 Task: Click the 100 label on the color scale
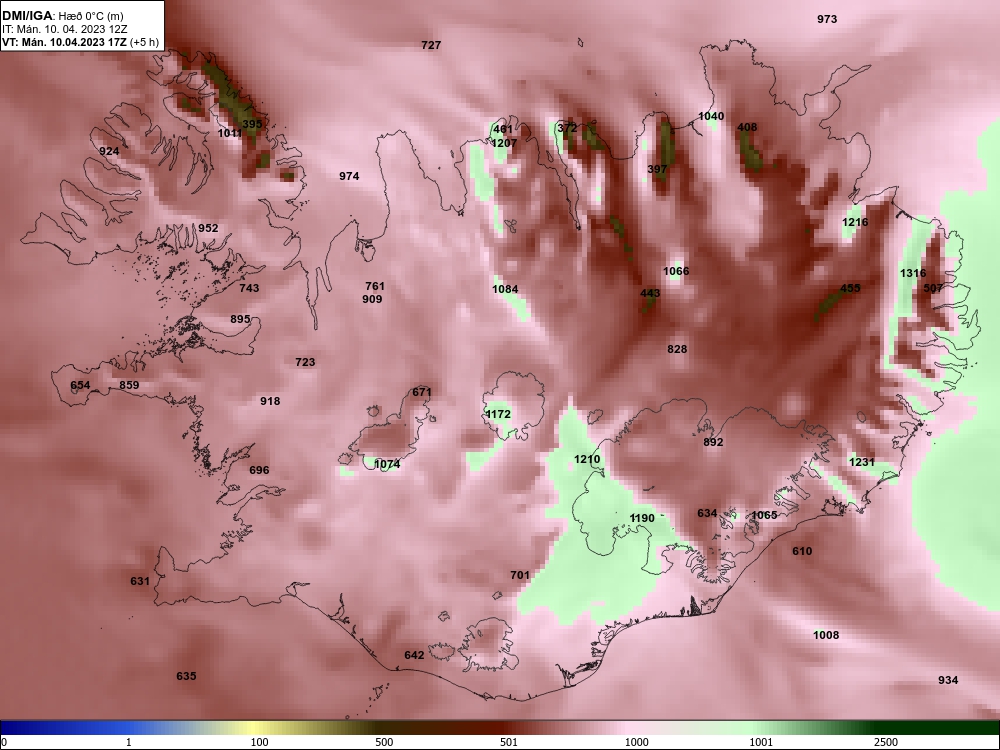point(259,742)
